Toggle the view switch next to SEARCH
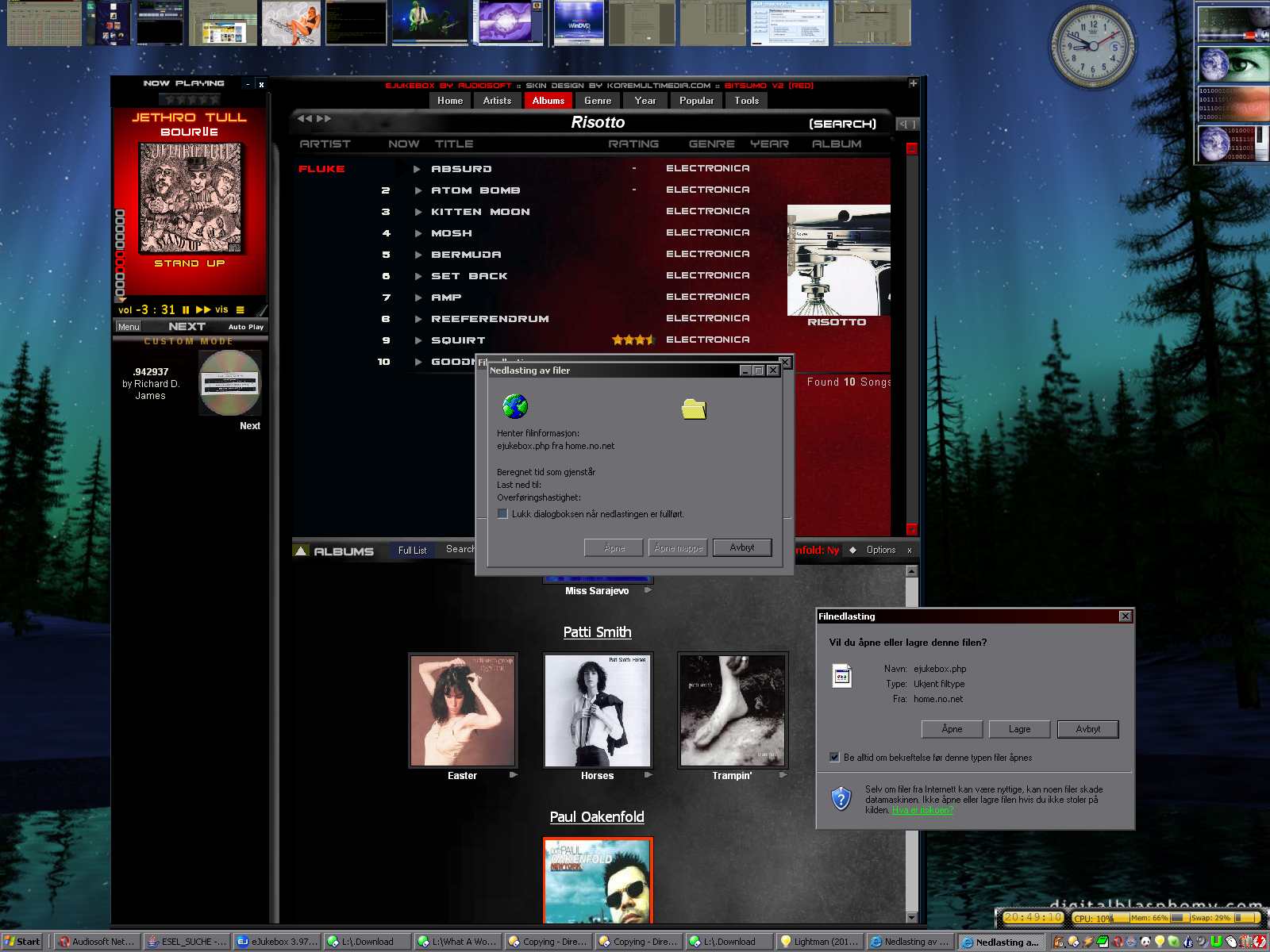Viewport: 1270px width, 952px height. pyautogui.click(x=907, y=125)
